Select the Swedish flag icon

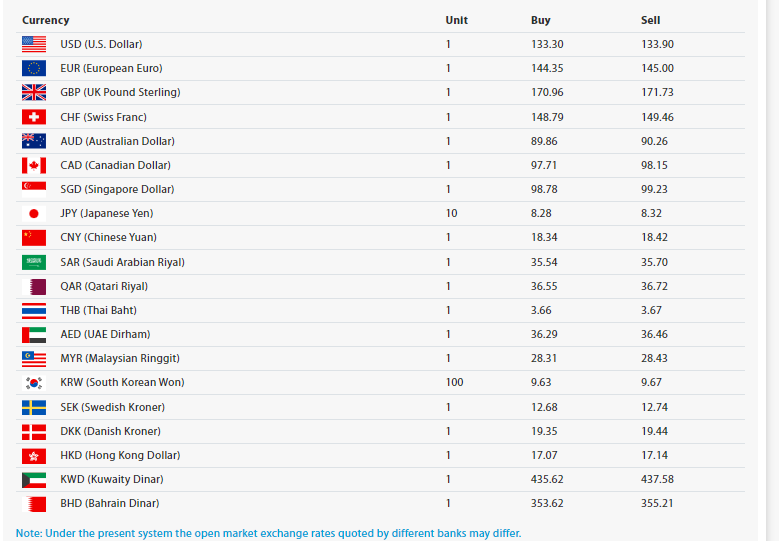click(x=34, y=407)
